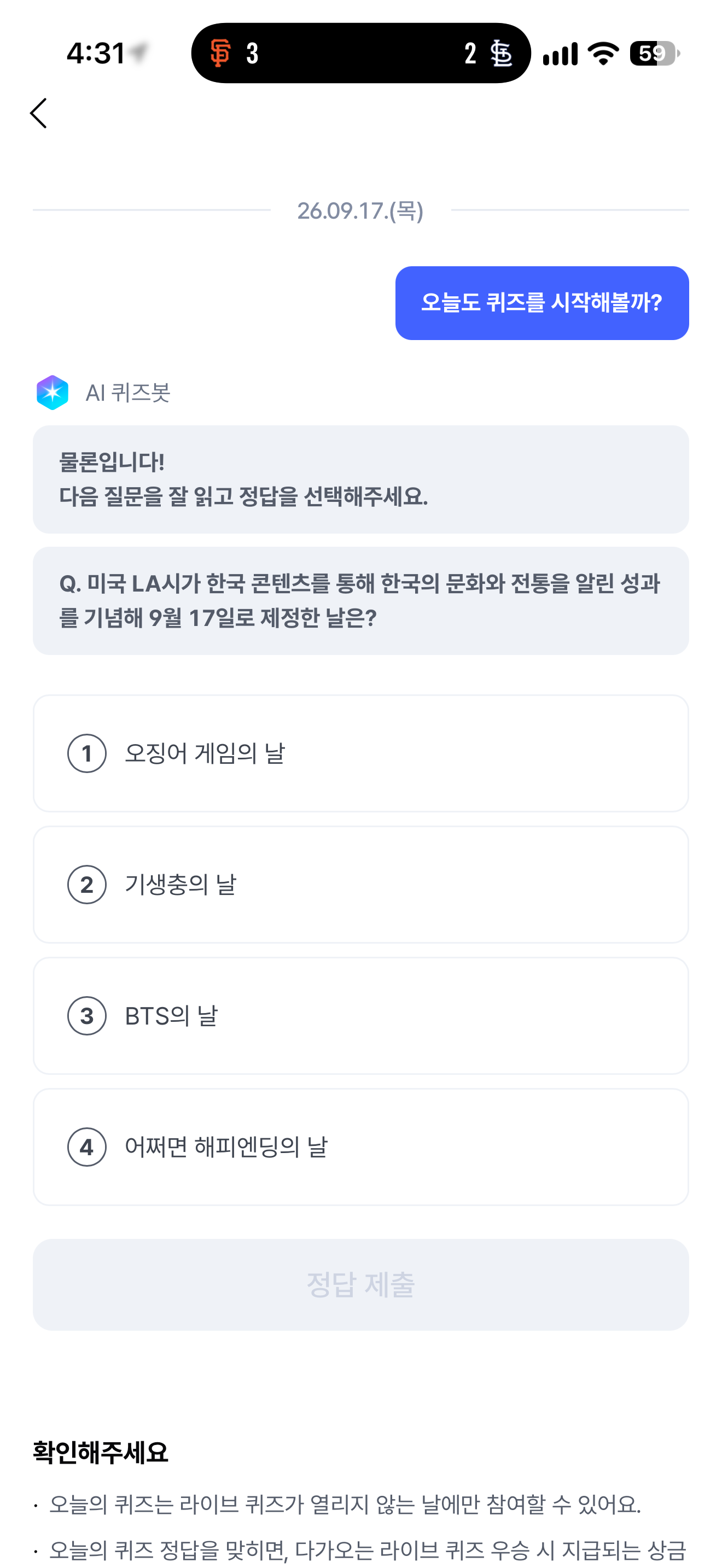This screenshot has height=1568, width=722.
Task: Tap the 26.09.17.(목) date label
Action: (360, 210)
